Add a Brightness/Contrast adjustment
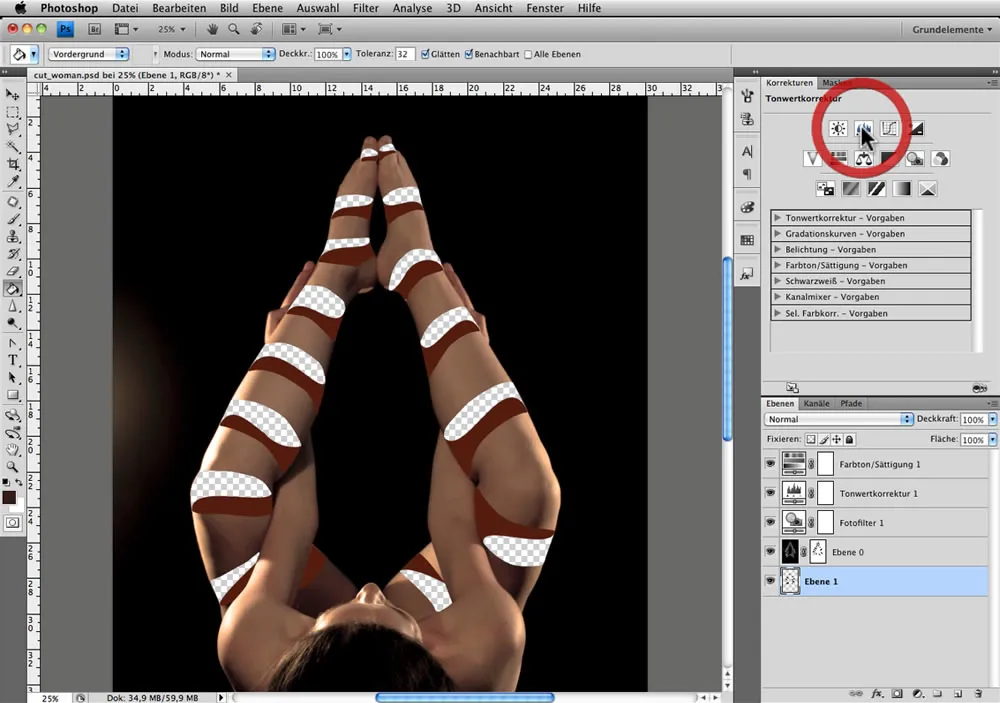This screenshot has width=1000, height=703. [x=838, y=129]
